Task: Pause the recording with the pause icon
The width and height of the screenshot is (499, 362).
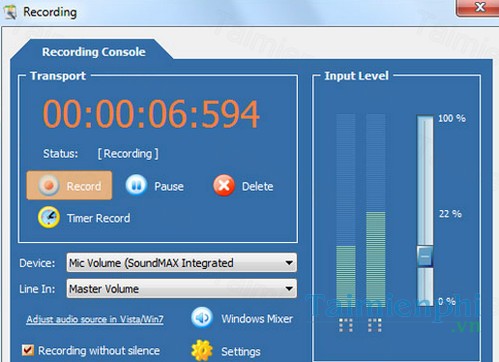Action: tap(136, 185)
